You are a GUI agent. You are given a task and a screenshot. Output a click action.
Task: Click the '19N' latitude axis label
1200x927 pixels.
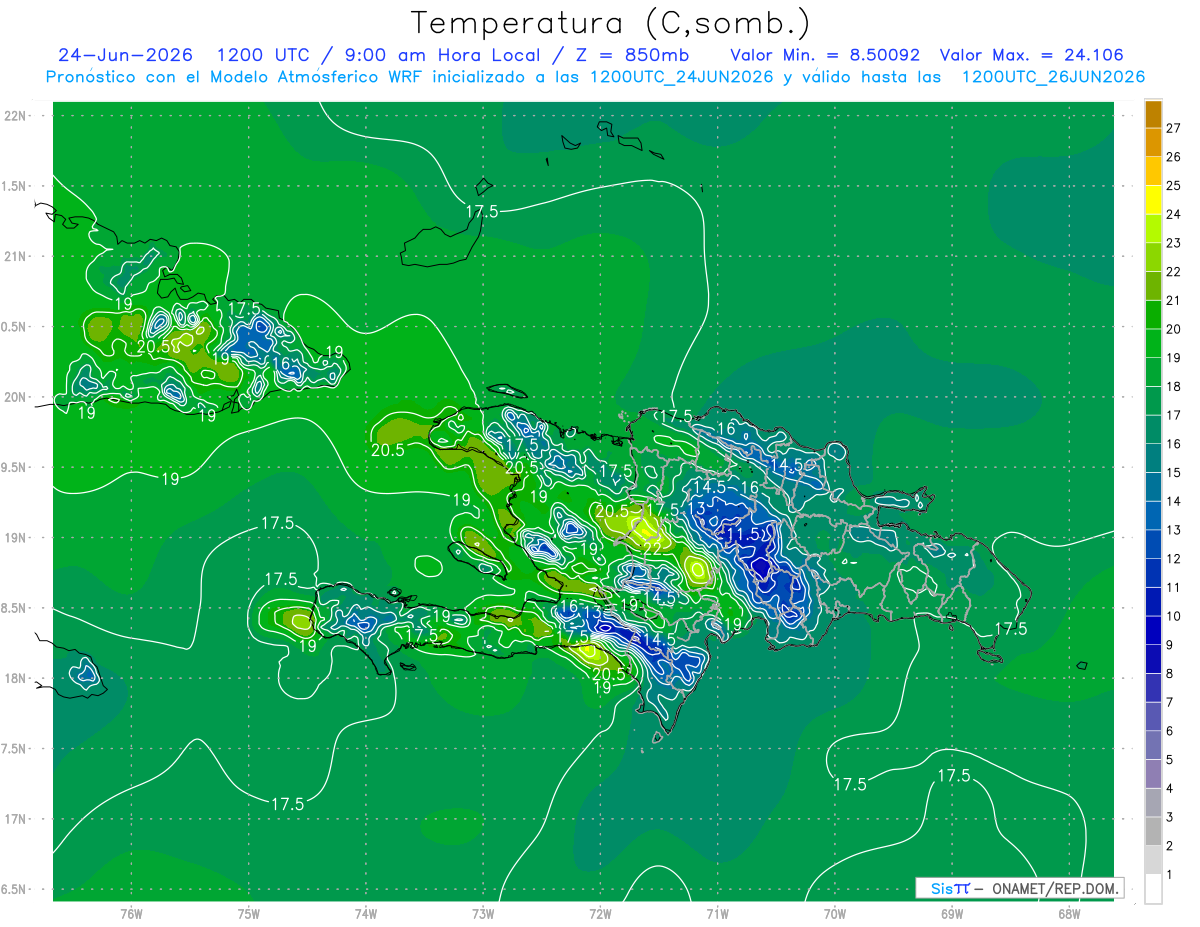[15, 538]
